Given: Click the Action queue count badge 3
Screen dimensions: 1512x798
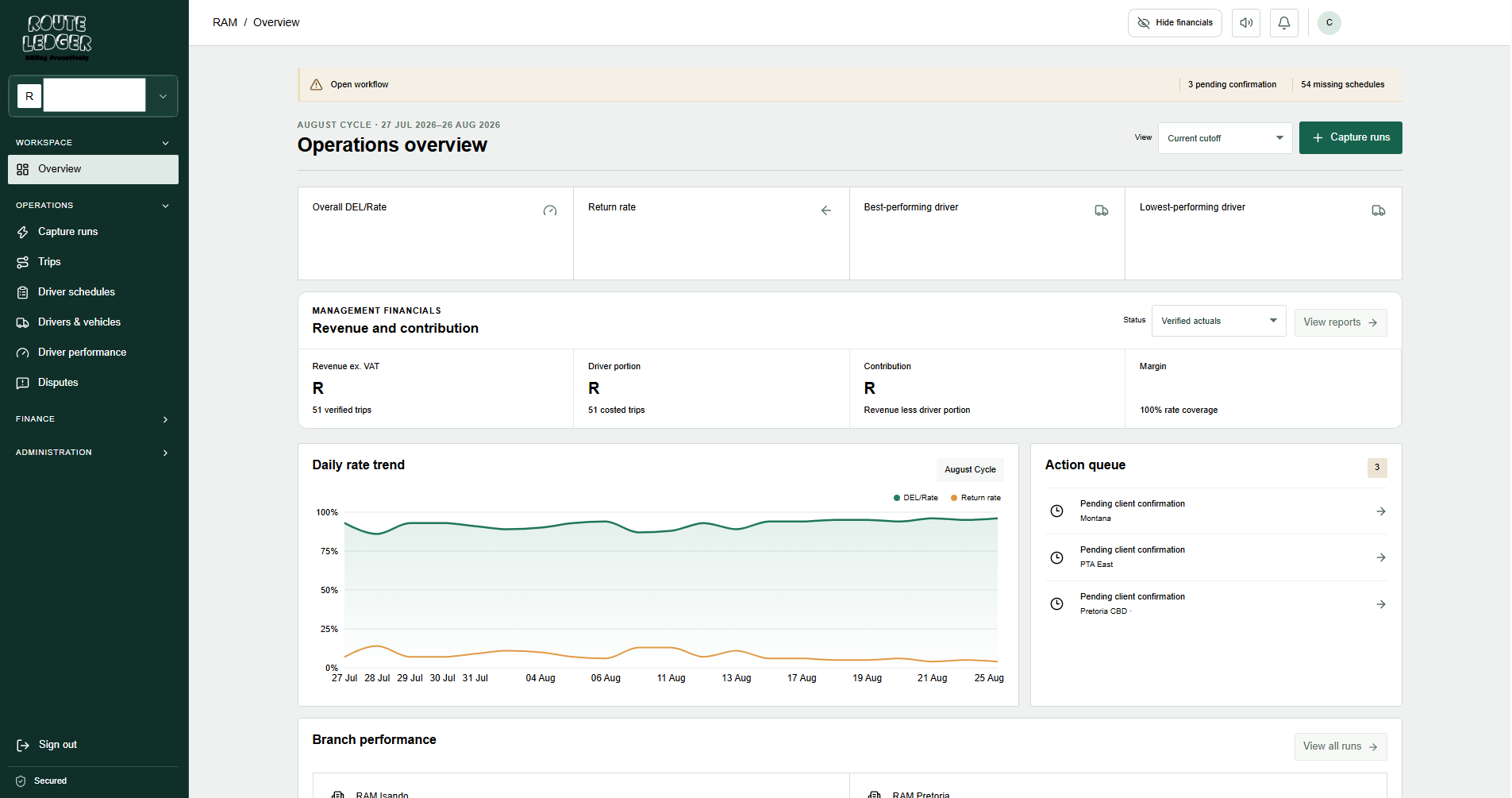Looking at the screenshot, I should click(x=1377, y=468).
